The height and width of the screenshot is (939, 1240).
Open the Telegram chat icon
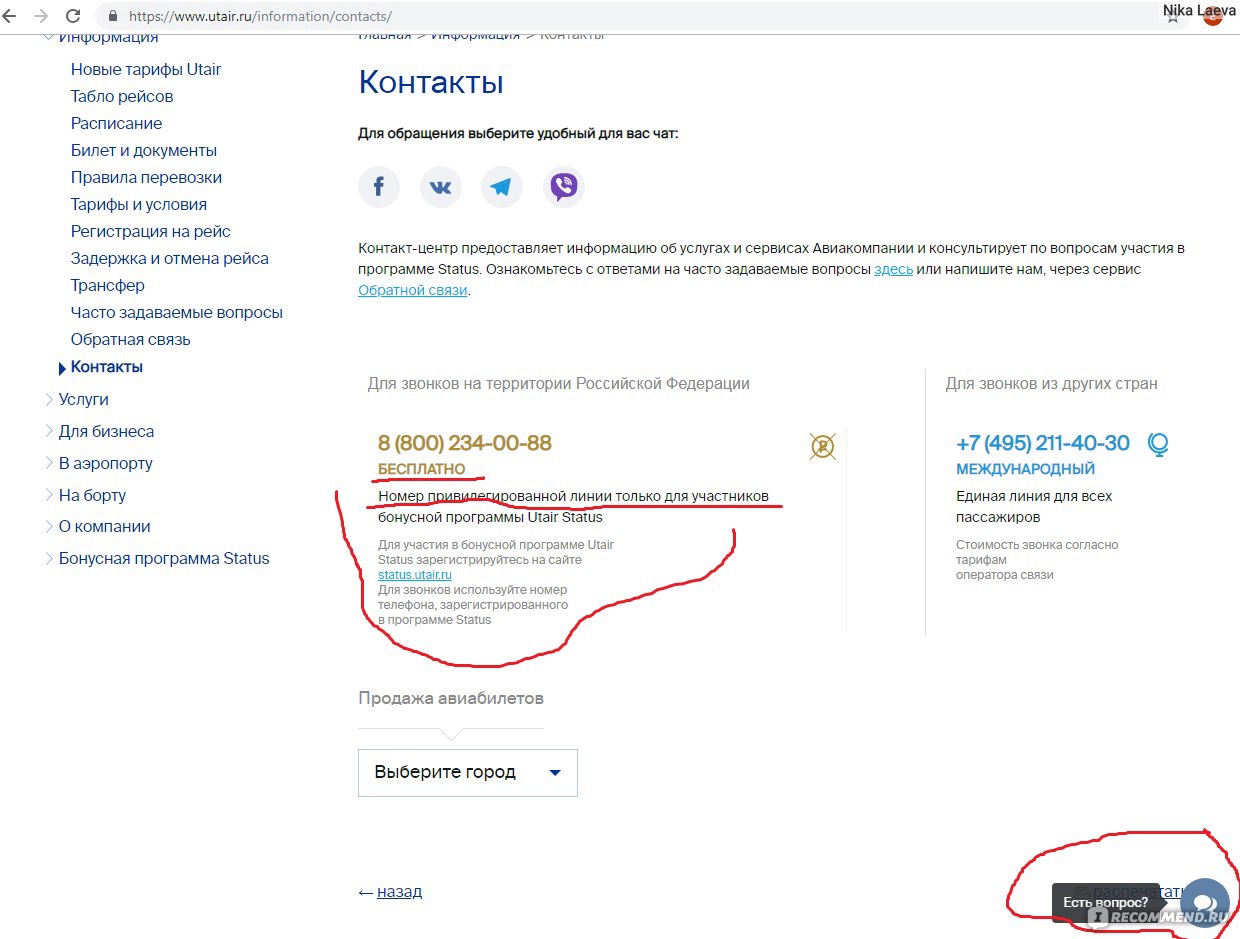pyautogui.click(x=502, y=187)
